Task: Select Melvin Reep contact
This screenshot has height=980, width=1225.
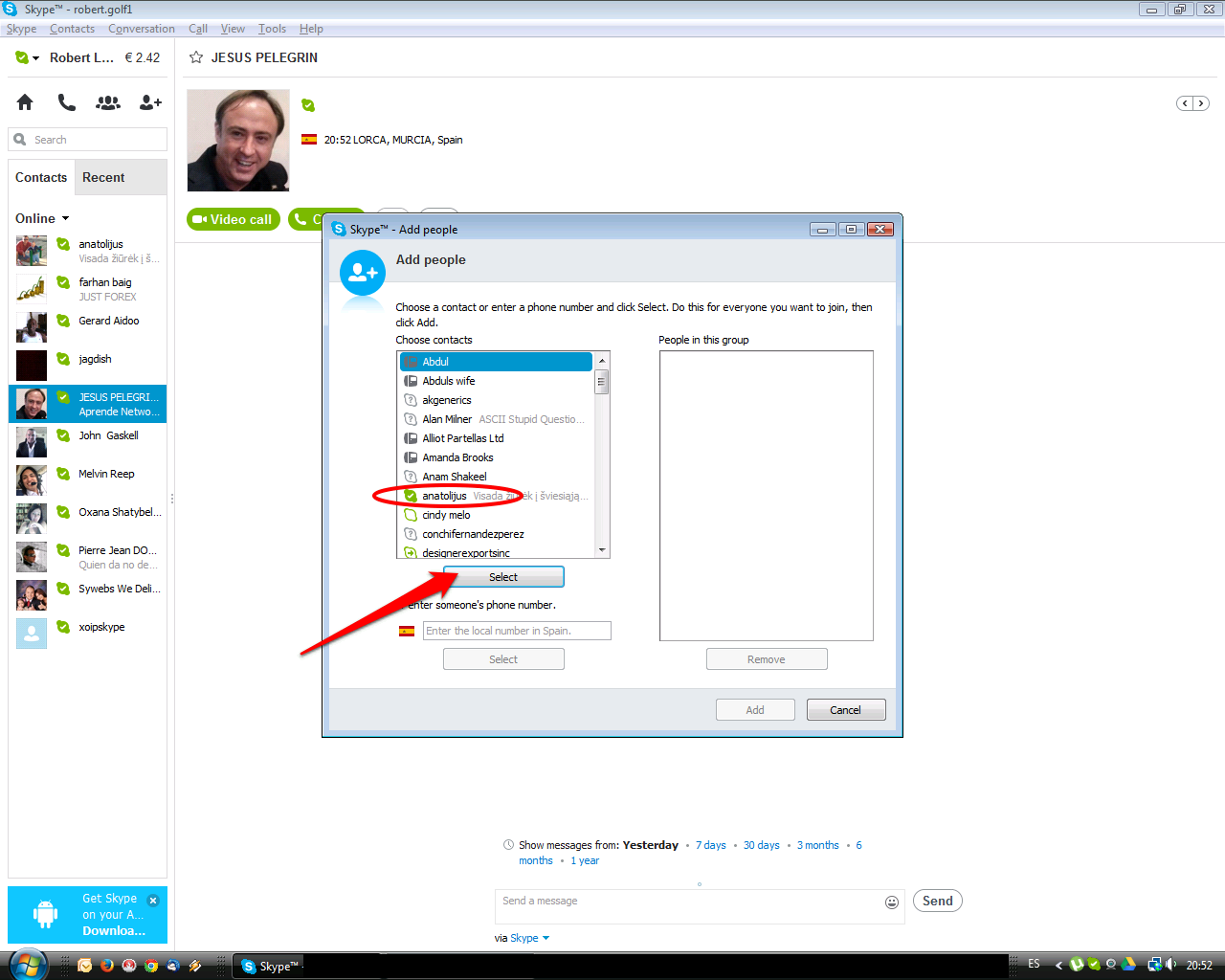Action: 88,480
